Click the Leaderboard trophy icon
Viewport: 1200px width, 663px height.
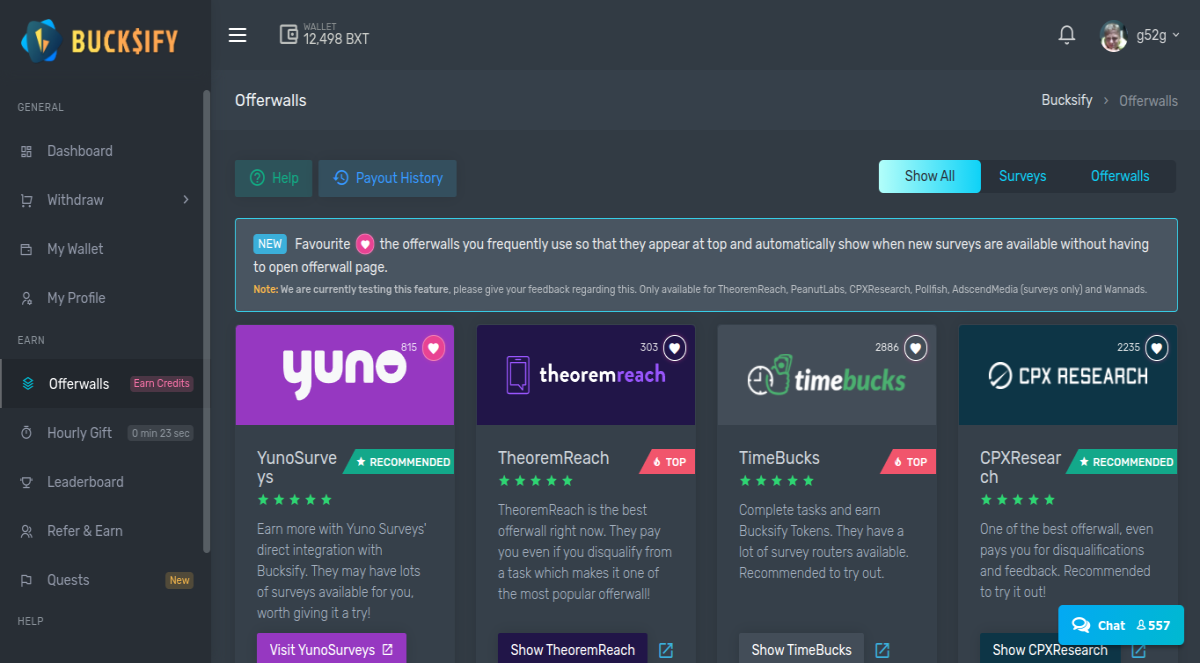(x=27, y=482)
